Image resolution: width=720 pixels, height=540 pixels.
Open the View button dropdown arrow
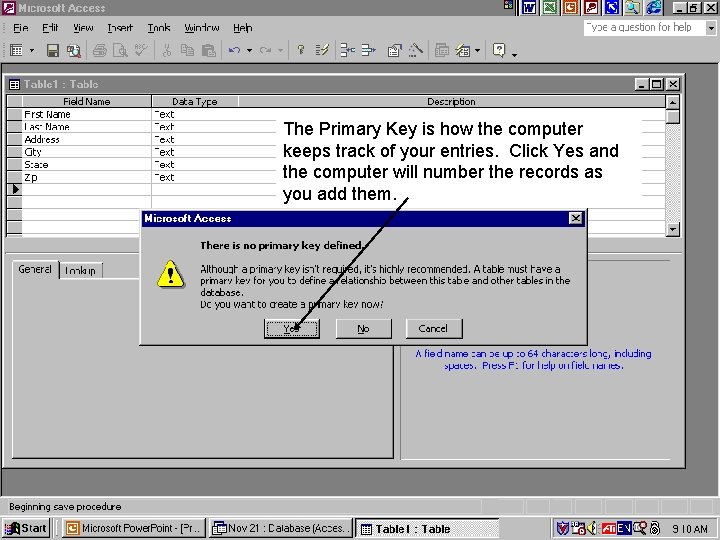[x=32, y=50]
